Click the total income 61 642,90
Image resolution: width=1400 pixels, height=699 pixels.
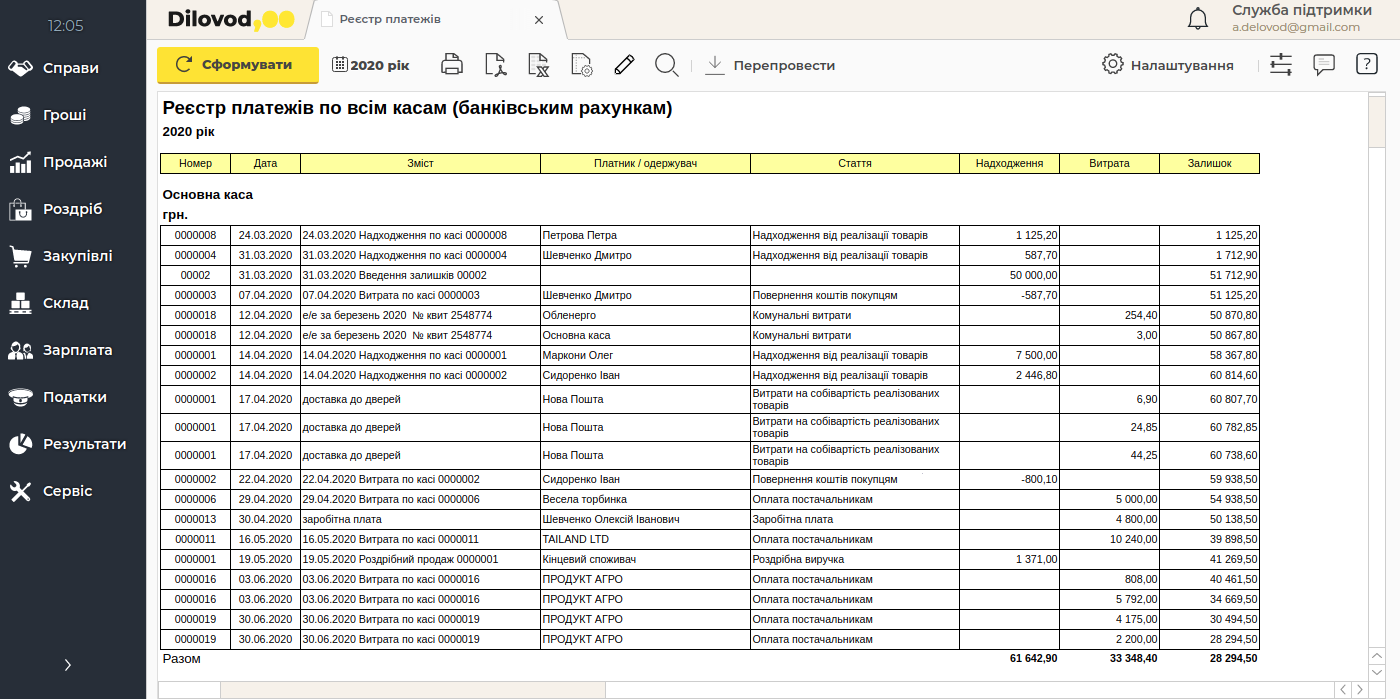click(1033, 658)
